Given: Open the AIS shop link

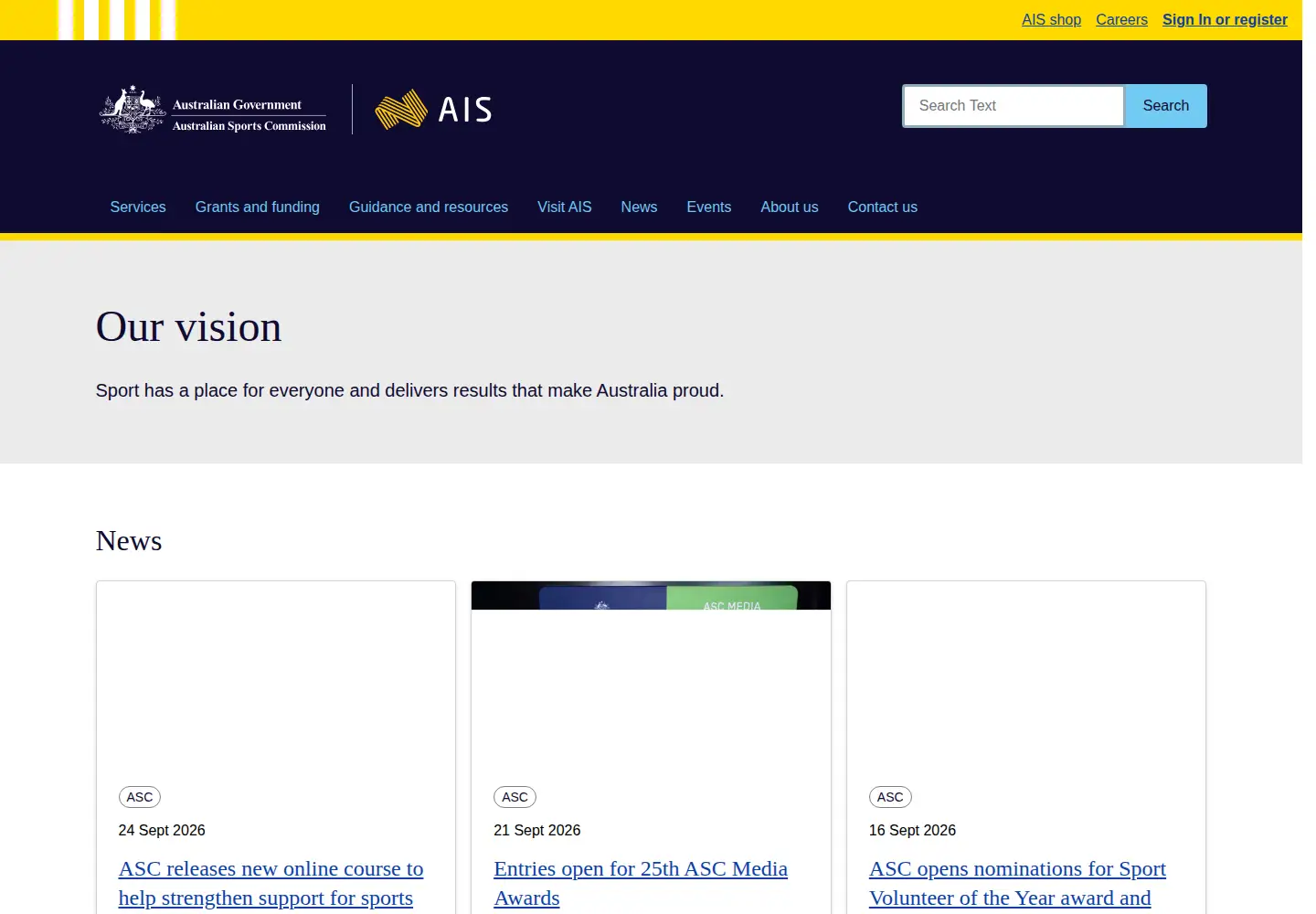Looking at the screenshot, I should [x=1051, y=20].
